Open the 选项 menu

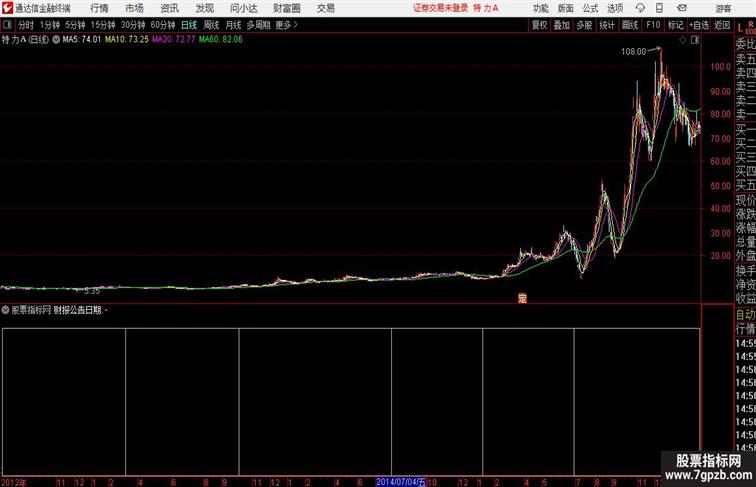click(x=615, y=8)
